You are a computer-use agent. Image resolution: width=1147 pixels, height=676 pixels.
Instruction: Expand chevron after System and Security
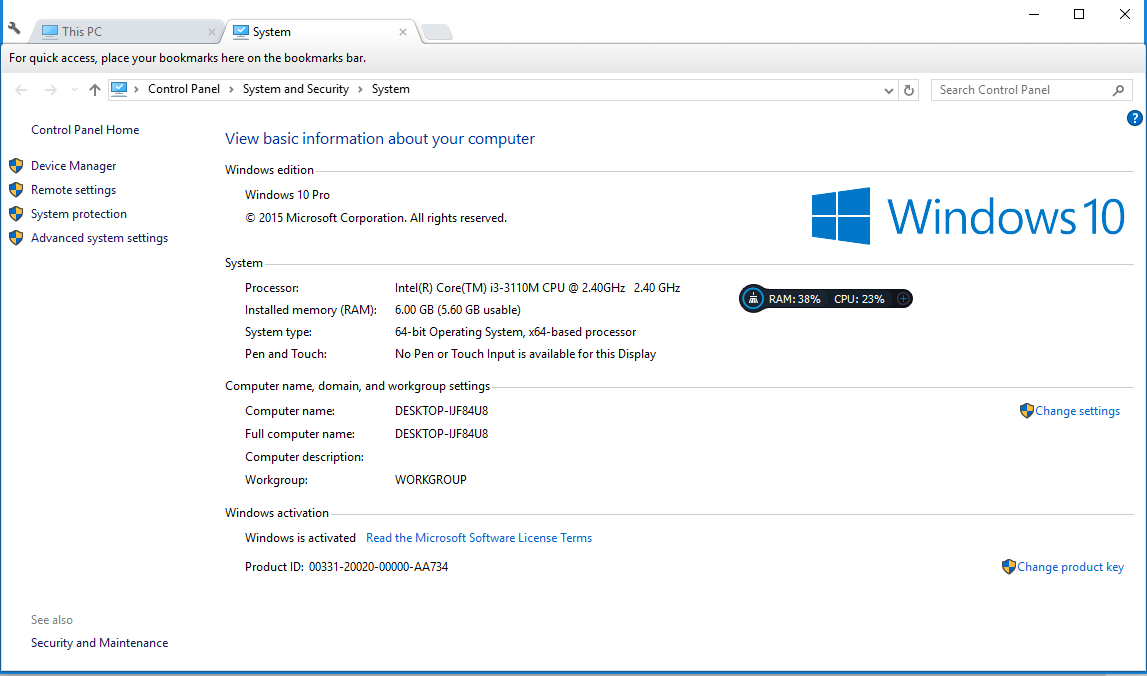[x=360, y=89]
